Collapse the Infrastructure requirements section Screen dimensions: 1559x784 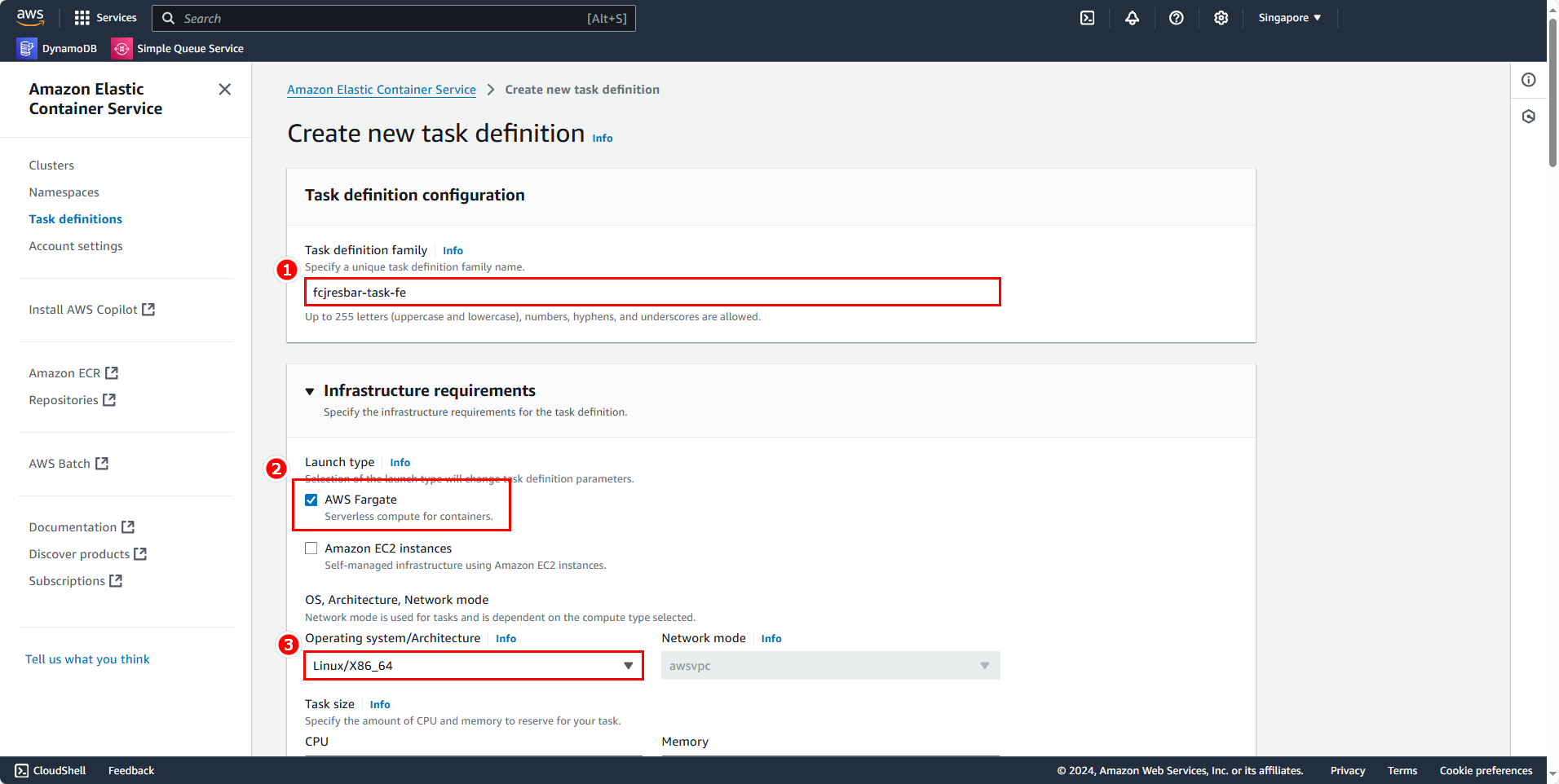[310, 392]
